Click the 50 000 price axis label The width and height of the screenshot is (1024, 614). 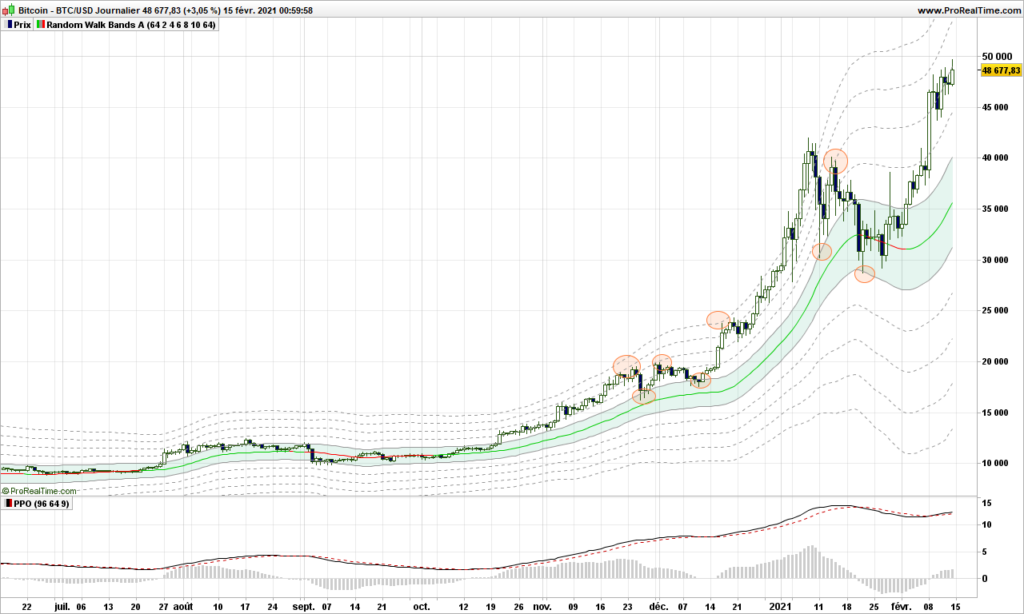tap(997, 57)
